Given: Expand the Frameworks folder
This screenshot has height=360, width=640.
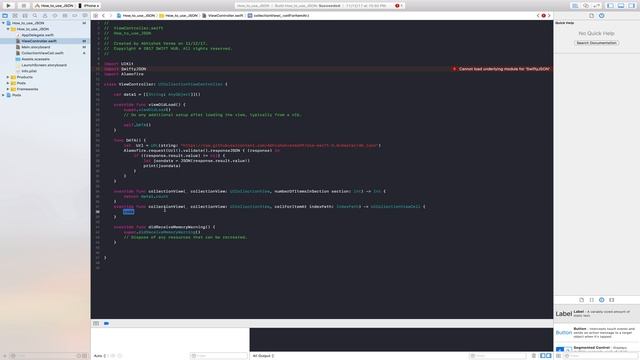Looking at the screenshot, I should pyautogui.click(x=8, y=89).
